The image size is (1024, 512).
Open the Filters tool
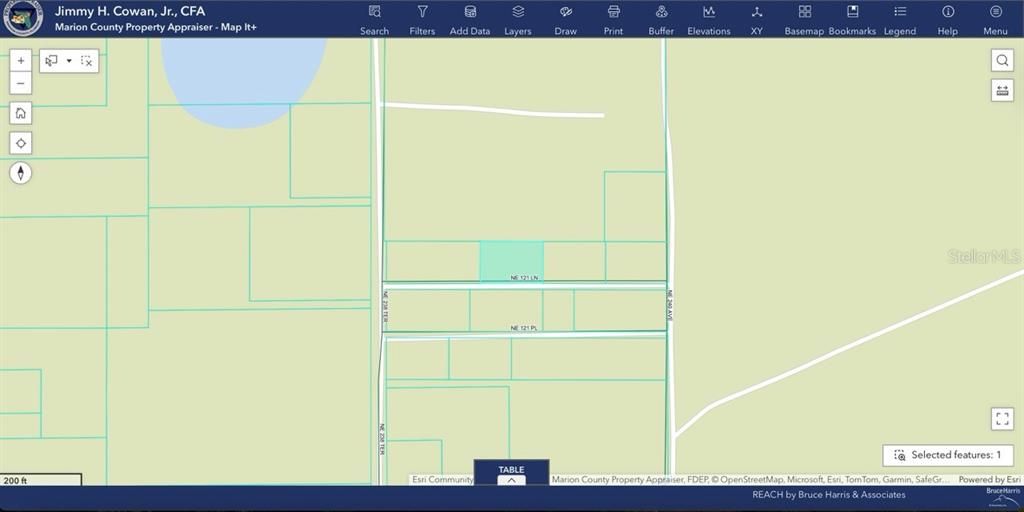pyautogui.click(x=422, y=19)
